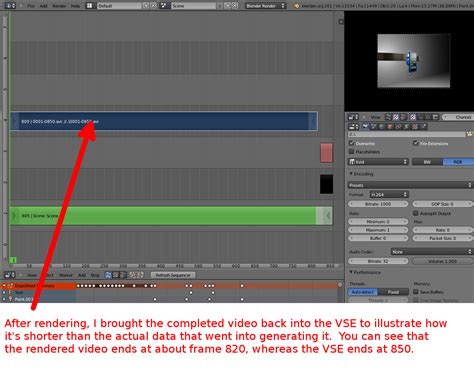Open the editor type selector in top info bar
Viewport: 474px width, 376px height.
(x=10, y=6)
